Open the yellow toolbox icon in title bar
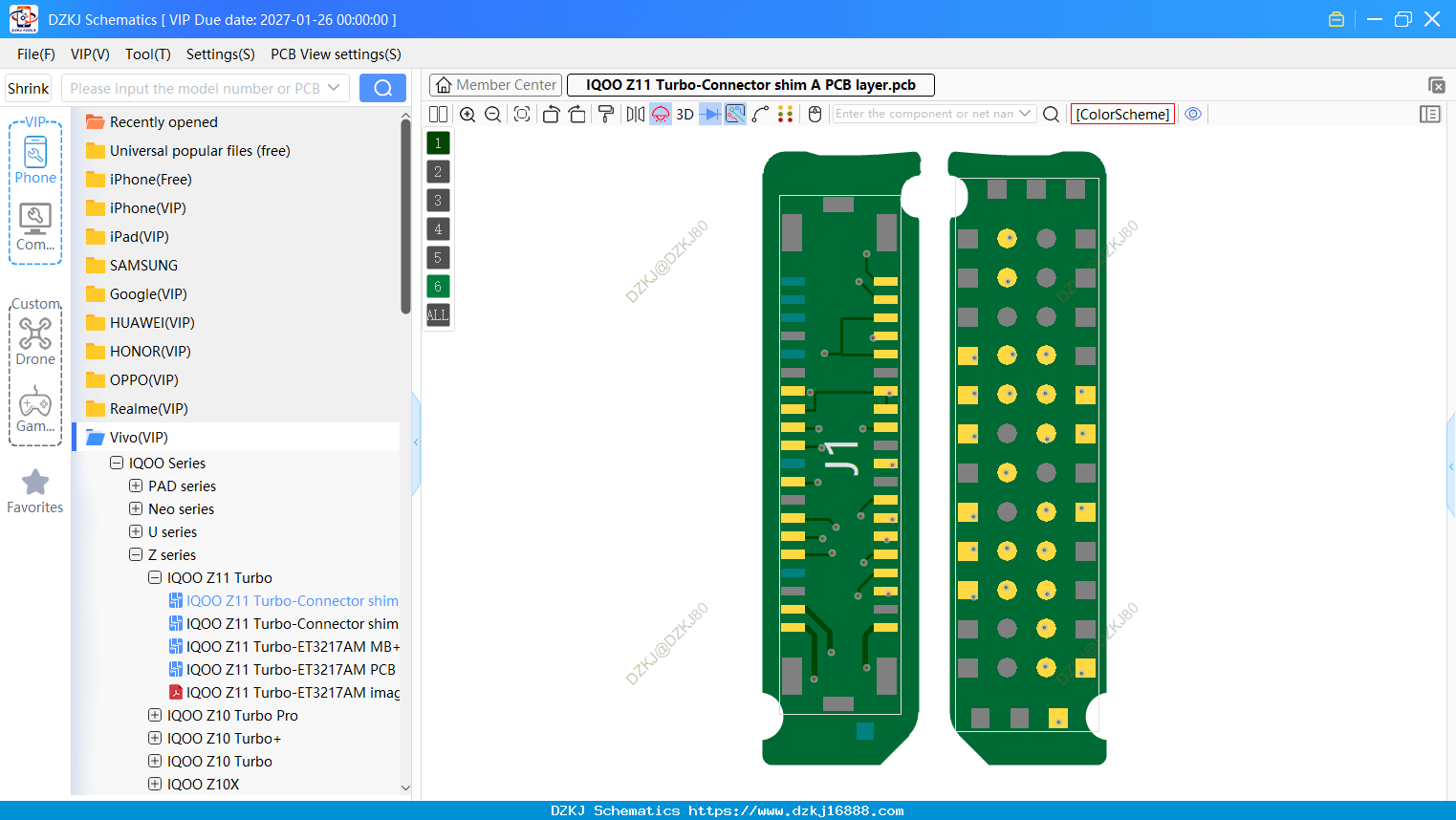Viewport: 1456px width, 820px height. (1336, 19)
